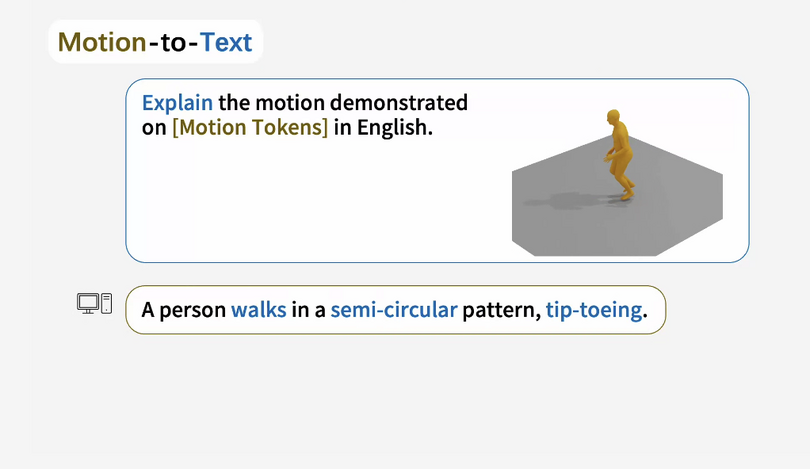Click the "semi-circular" highlighted phrase

pos(394,310)
